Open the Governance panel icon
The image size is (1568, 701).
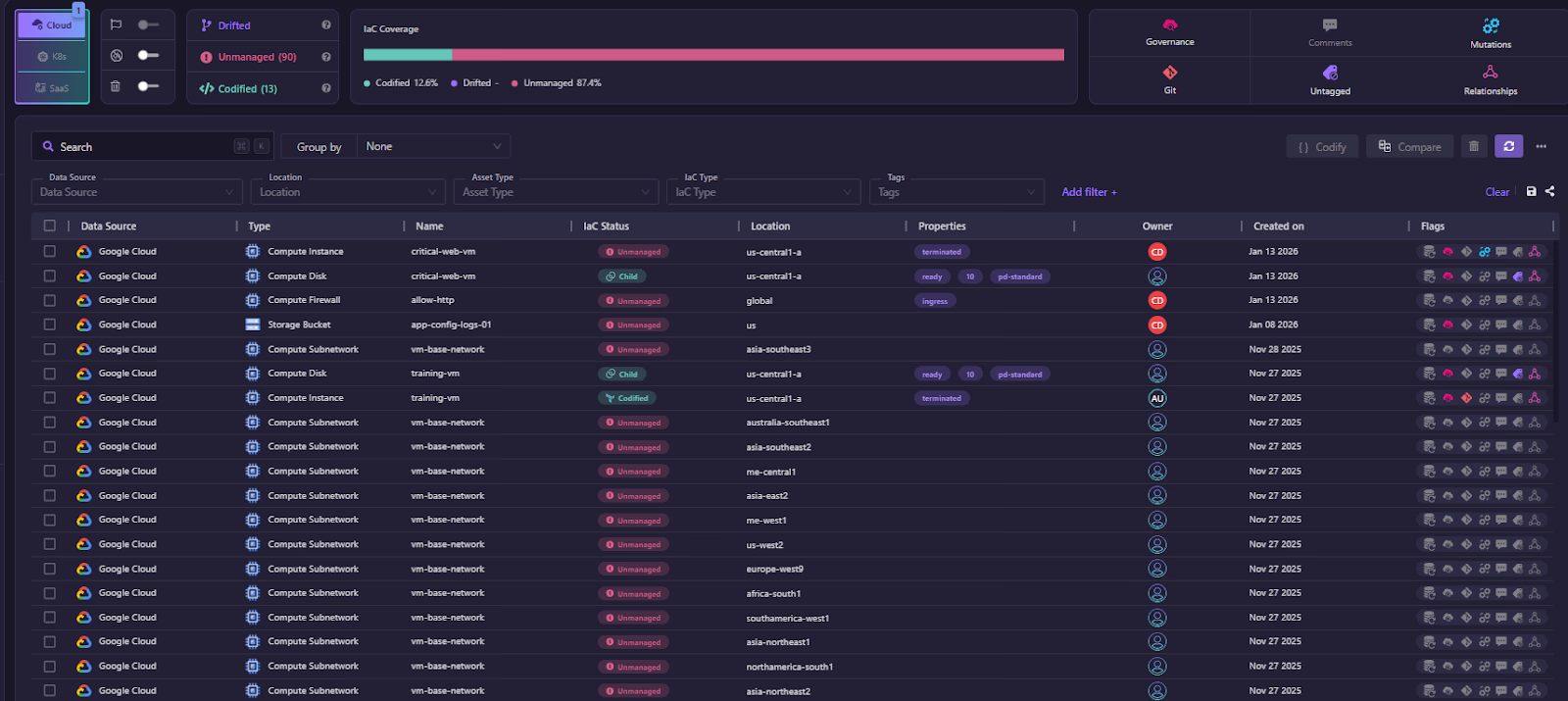(x=1169, y=25)
